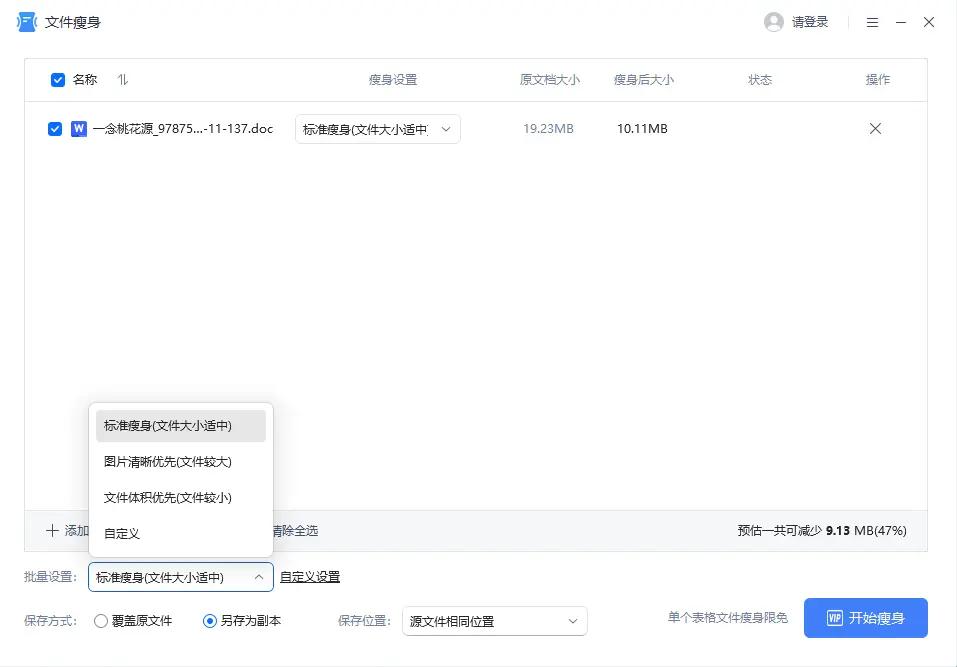Click the 添加 plus icon at bottom left
This screenshot has width=957, height=667.
click(x=51, y=531)
